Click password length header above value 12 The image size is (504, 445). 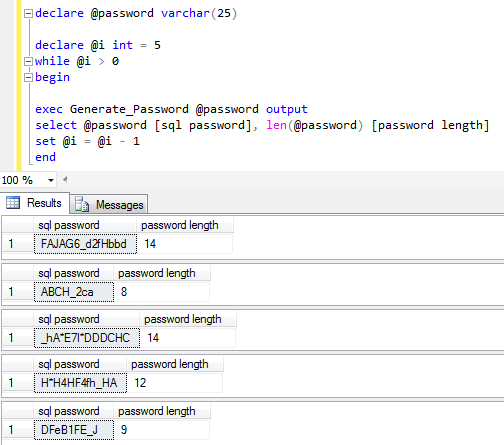(175, 364)
